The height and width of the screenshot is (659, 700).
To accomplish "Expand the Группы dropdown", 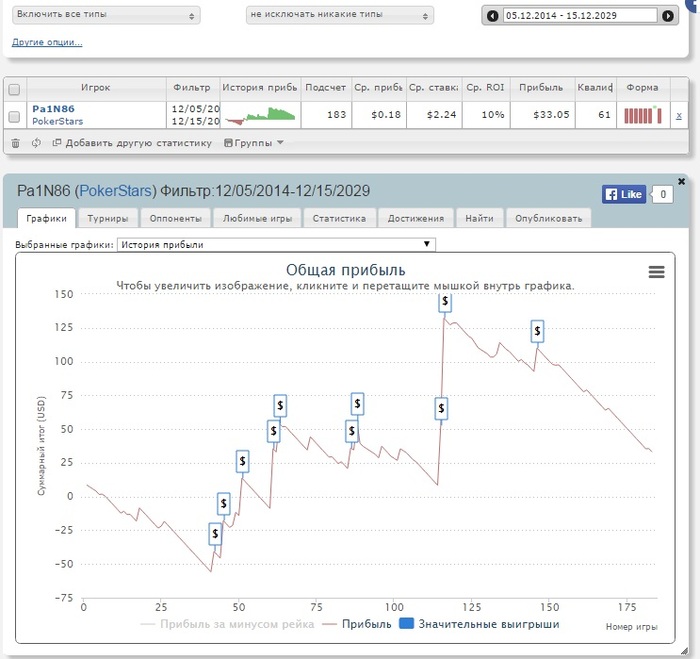I will (x=254, y=143).
